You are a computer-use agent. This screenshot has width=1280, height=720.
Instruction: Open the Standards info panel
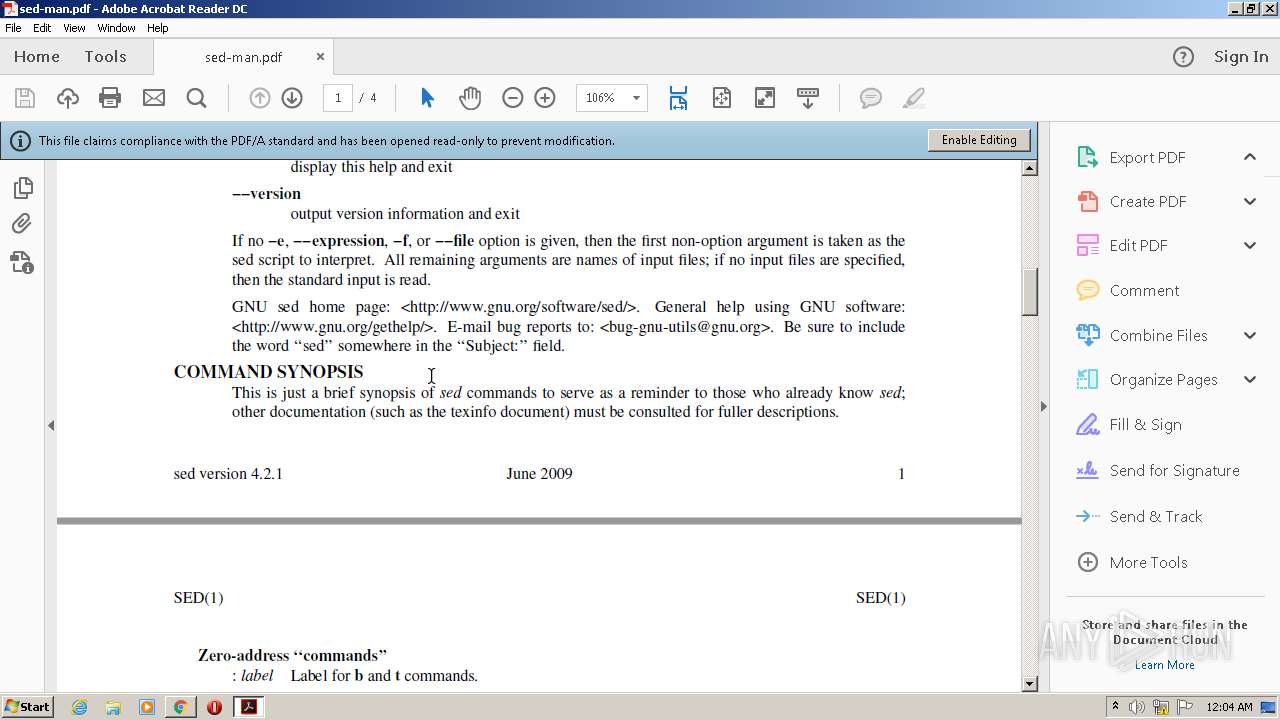[22, 262]
